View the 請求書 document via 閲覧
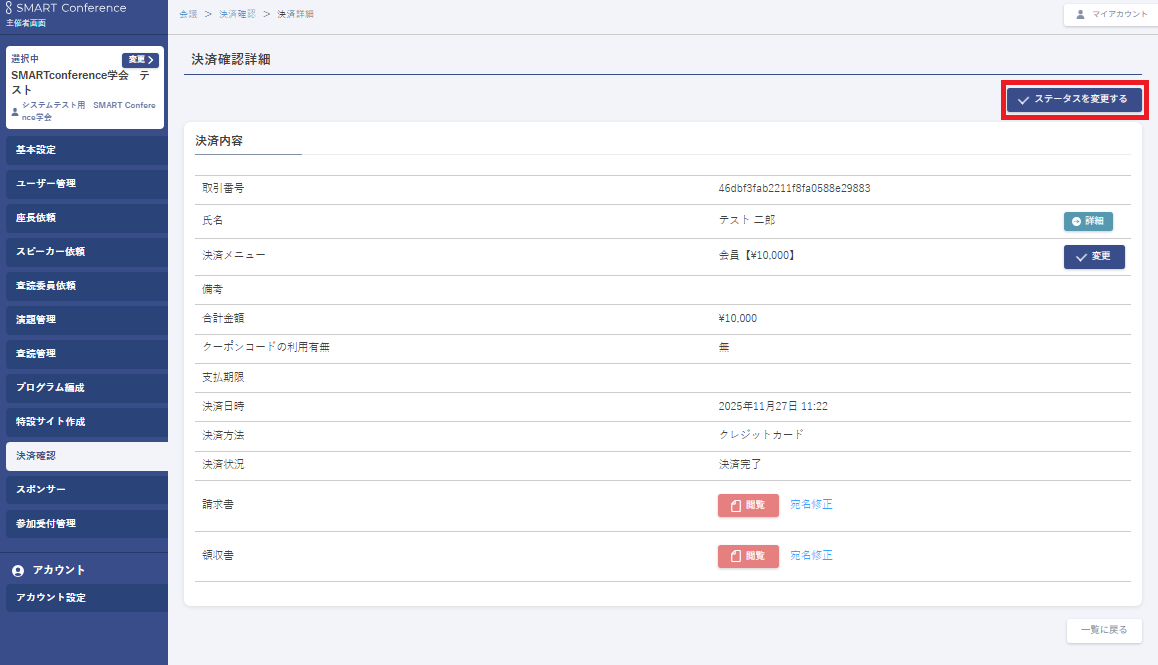1158x665 pixels. (748, 505)
